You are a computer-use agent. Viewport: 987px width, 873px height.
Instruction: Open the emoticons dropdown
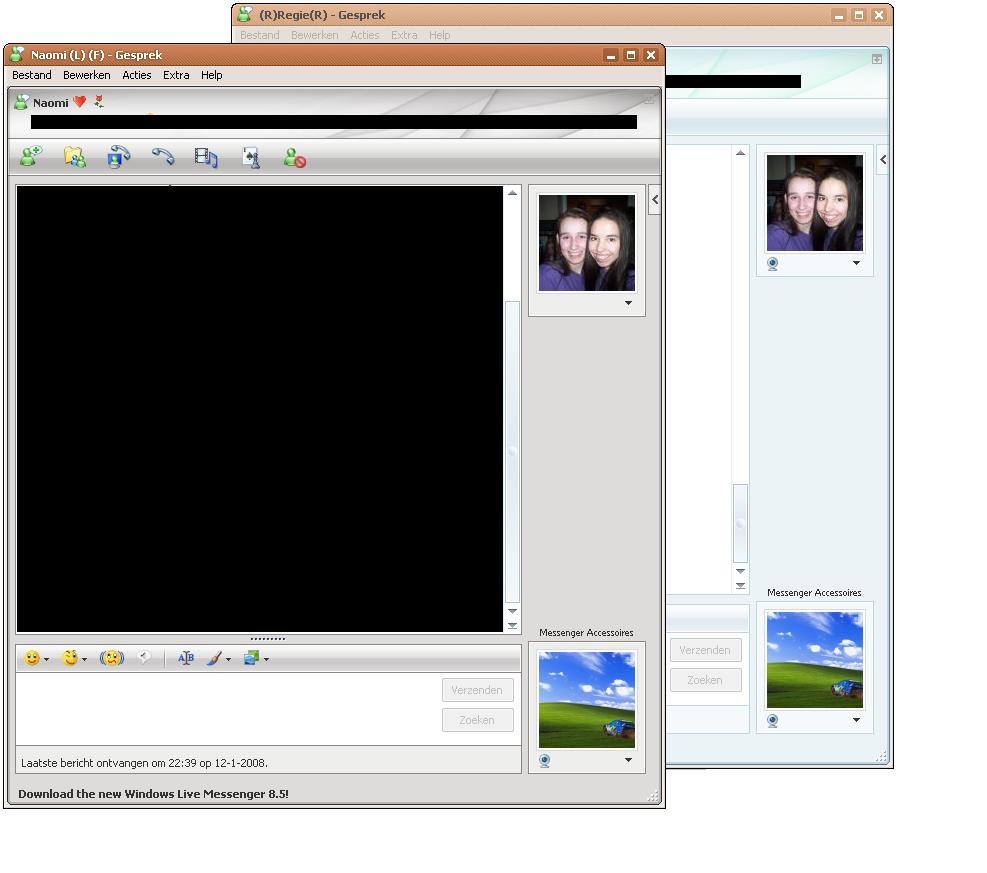click(37, 658)
